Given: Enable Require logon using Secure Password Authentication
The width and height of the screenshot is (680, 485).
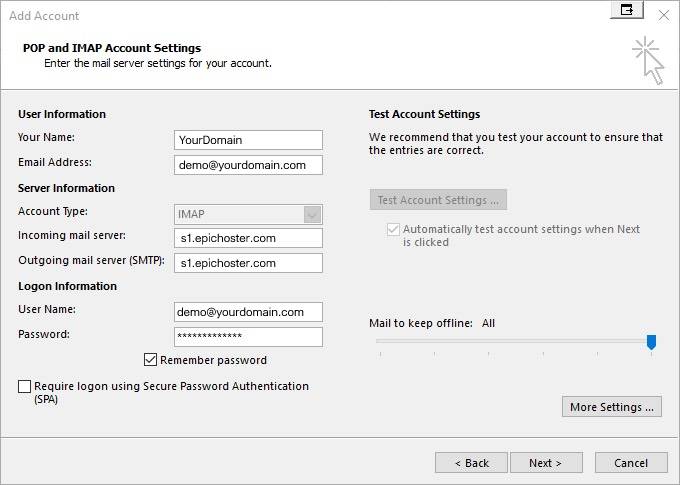Looking at the screenshot, I should click(x=24, y=386).
